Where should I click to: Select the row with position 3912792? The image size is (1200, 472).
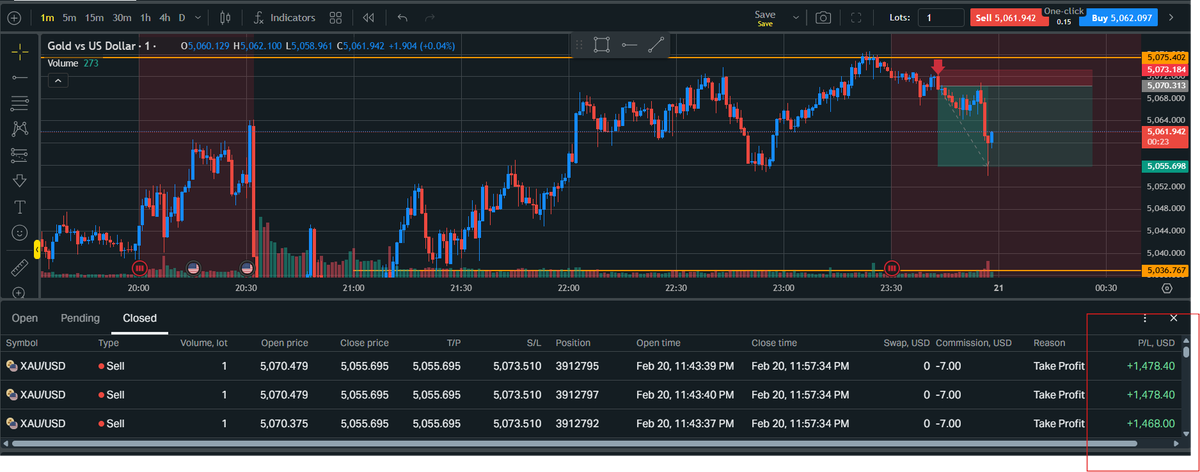point(590,422)
